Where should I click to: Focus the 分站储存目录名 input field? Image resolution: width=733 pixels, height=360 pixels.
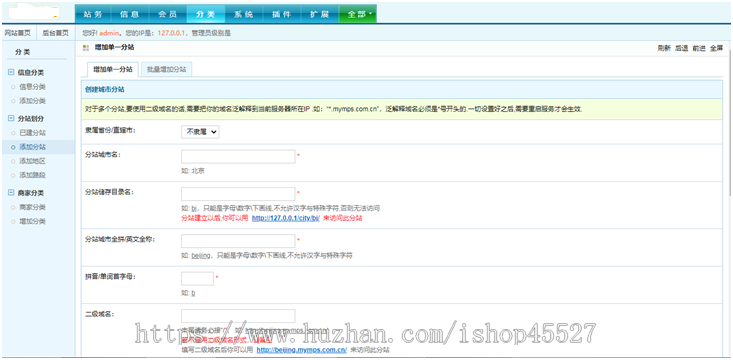pyautogui.click(x=238, y=194)
